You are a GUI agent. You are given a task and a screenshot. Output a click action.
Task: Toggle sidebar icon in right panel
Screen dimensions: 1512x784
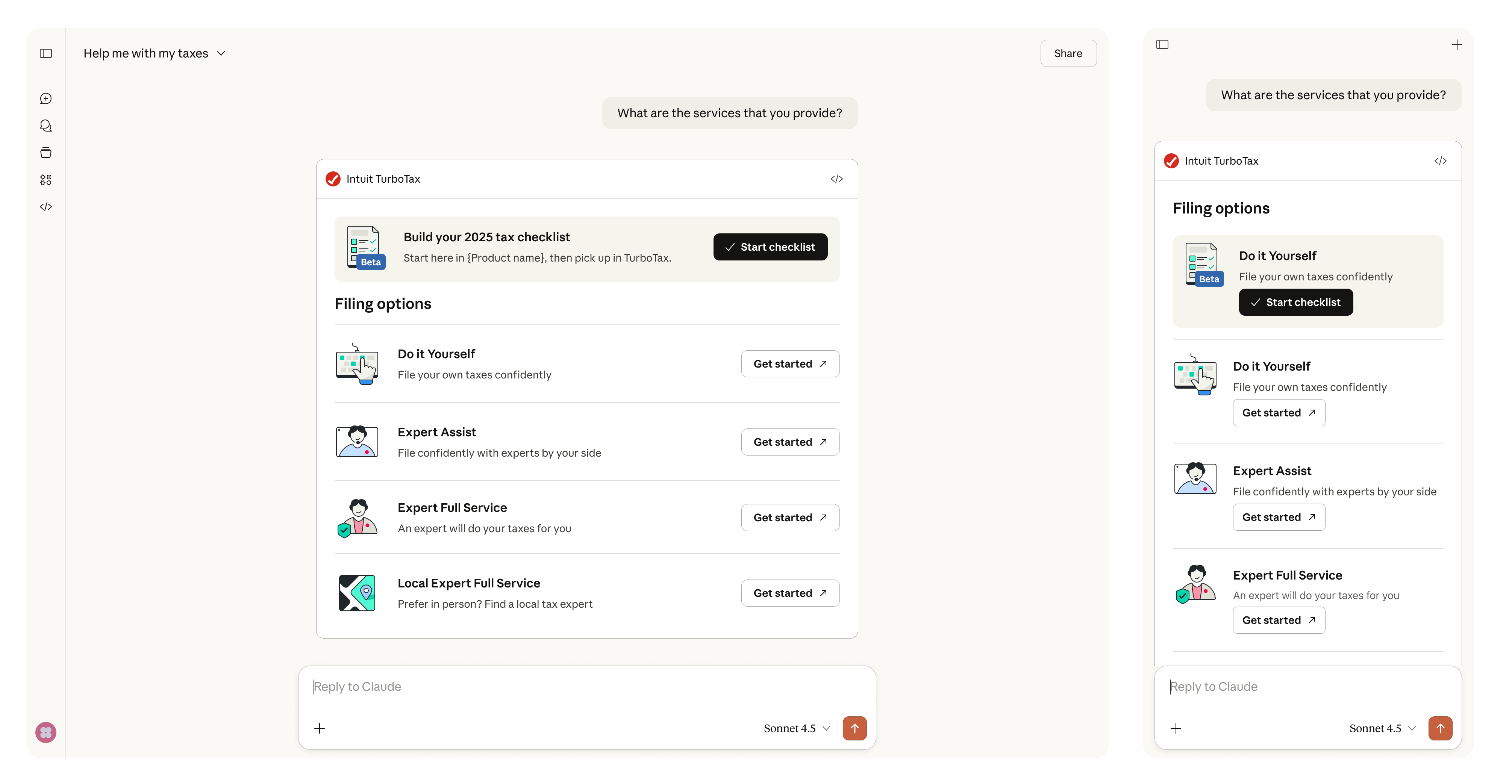coord(1162,45)
